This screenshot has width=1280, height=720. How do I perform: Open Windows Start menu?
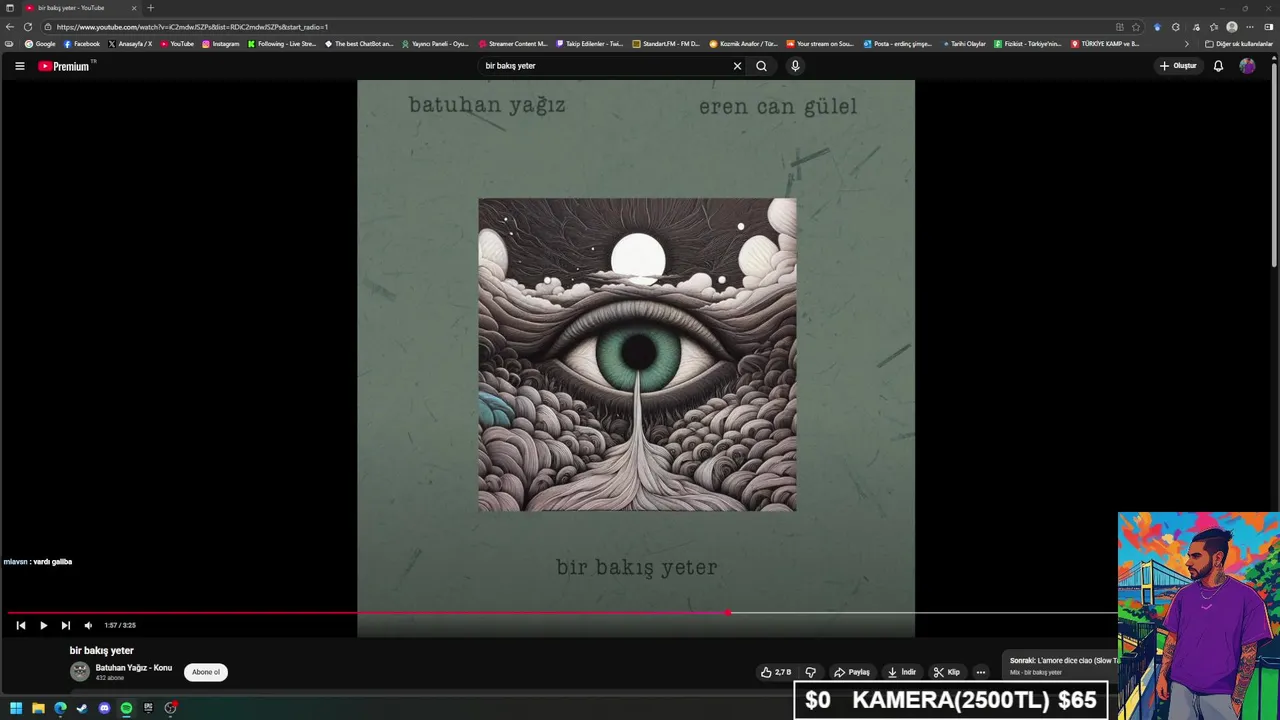(16, 708)
